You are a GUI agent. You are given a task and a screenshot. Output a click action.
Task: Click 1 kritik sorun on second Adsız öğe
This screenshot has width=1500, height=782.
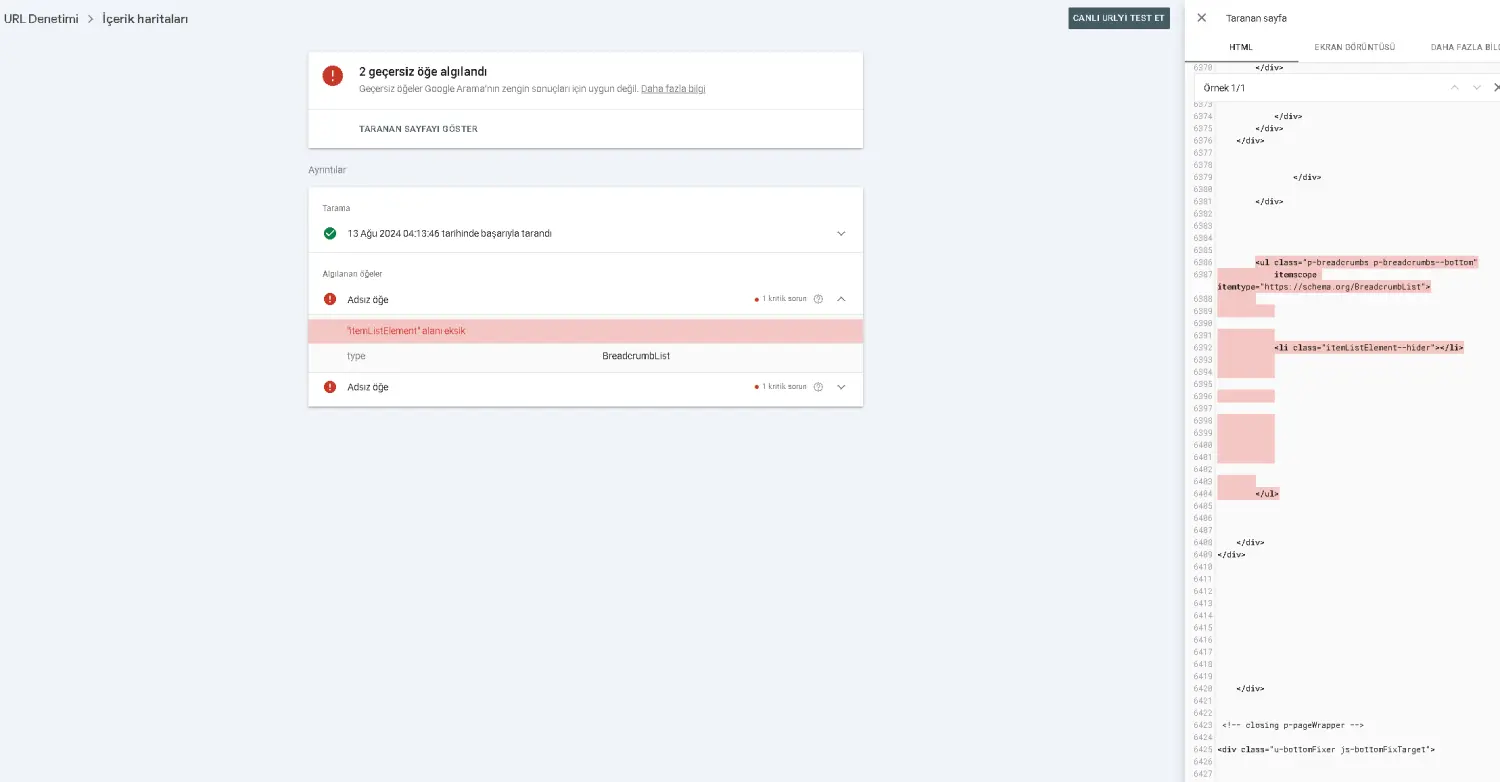pyautogui.click(x=784, y=387)
